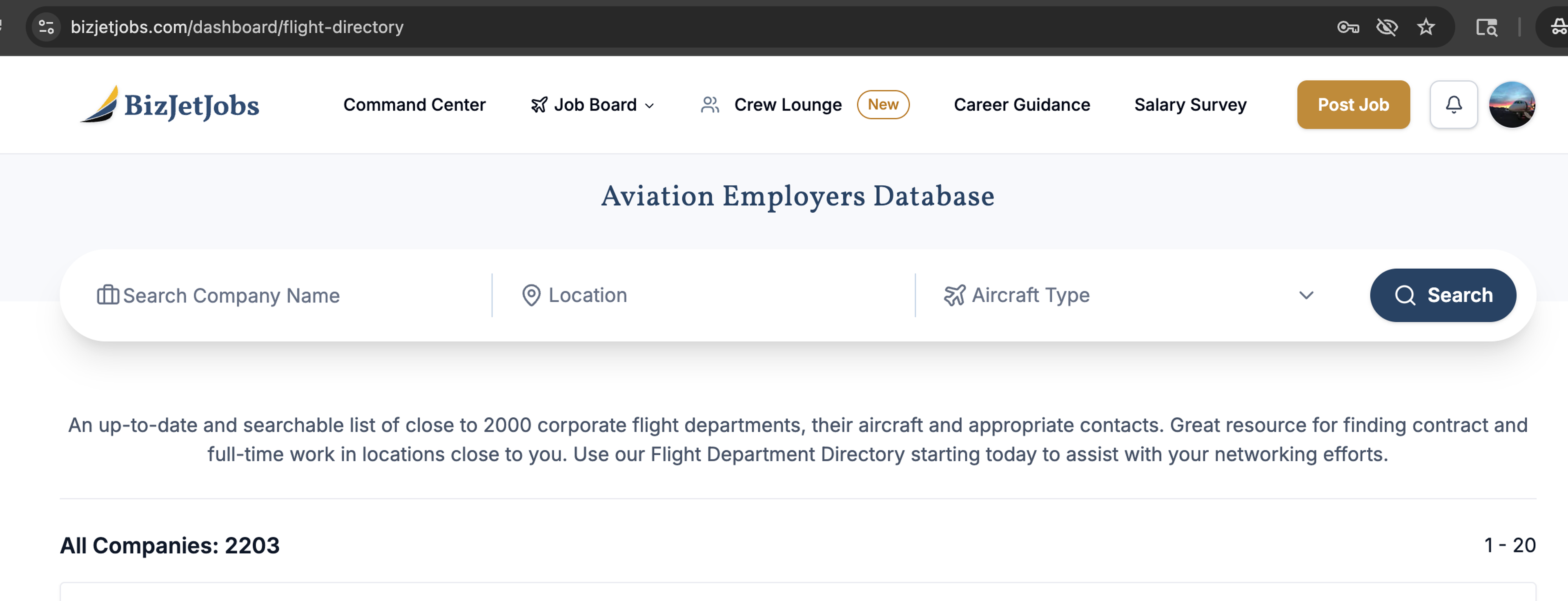Toggle the crossed-out eye tracking icon

1387,27
